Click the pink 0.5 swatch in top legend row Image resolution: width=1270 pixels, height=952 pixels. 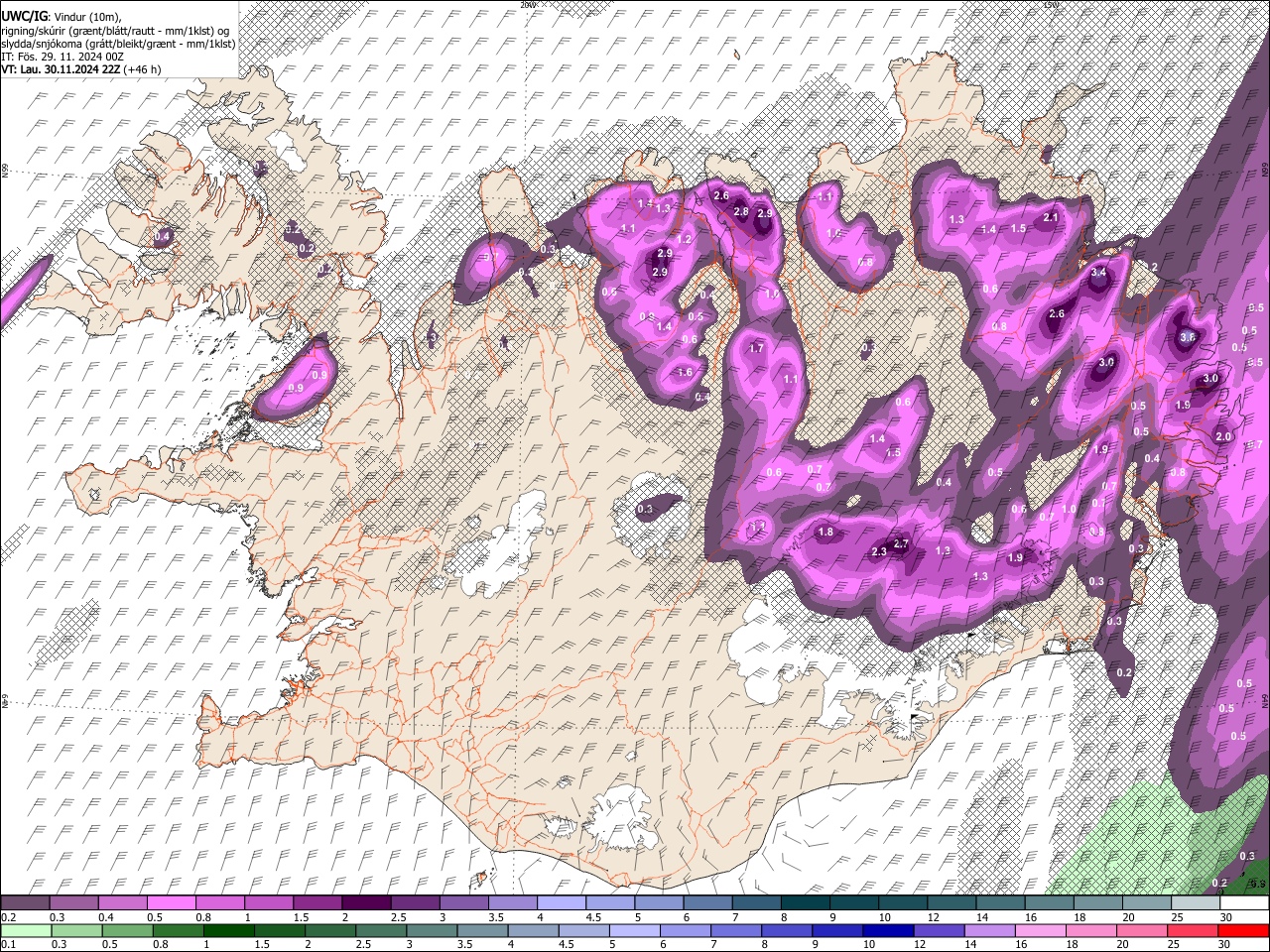coord(171,903)
